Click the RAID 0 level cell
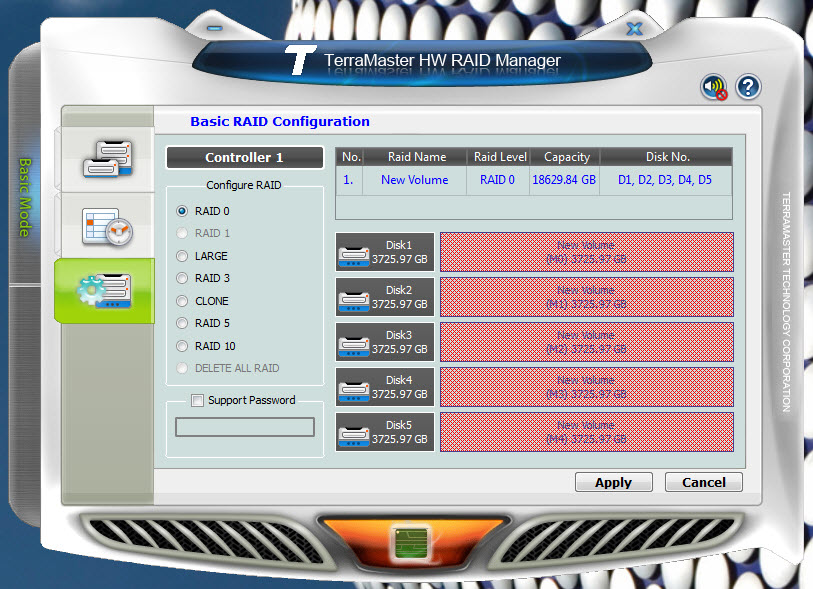Image resolution: width=813 pixels, height=589 pixels. click(497, 180)
